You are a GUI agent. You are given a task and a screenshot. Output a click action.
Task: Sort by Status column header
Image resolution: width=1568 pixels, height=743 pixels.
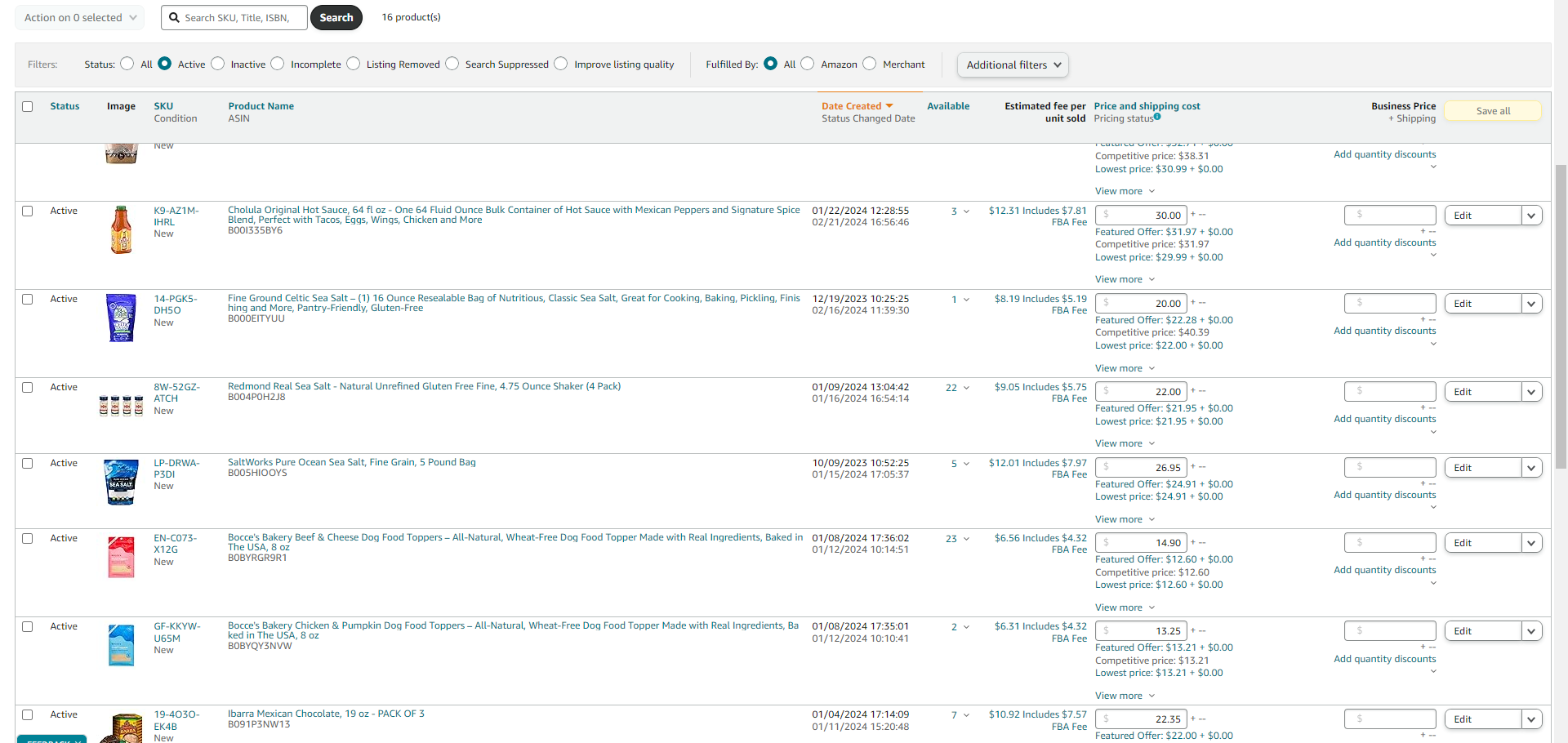coord(65,106)
